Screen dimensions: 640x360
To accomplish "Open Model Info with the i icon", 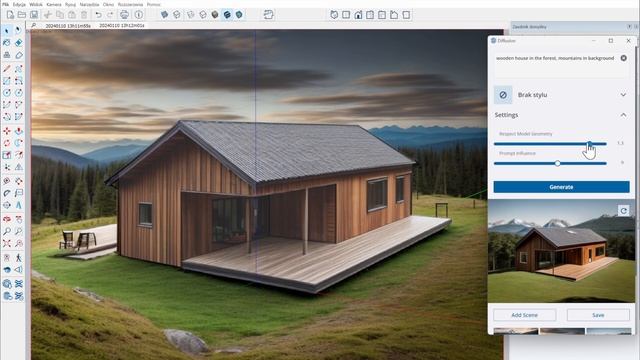I will [x=139, y=15].
